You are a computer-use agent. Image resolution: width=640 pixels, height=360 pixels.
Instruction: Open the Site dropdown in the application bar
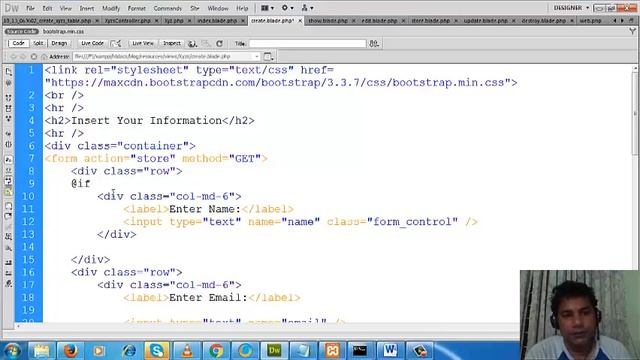pyautogui.click(x=307, y=8)
